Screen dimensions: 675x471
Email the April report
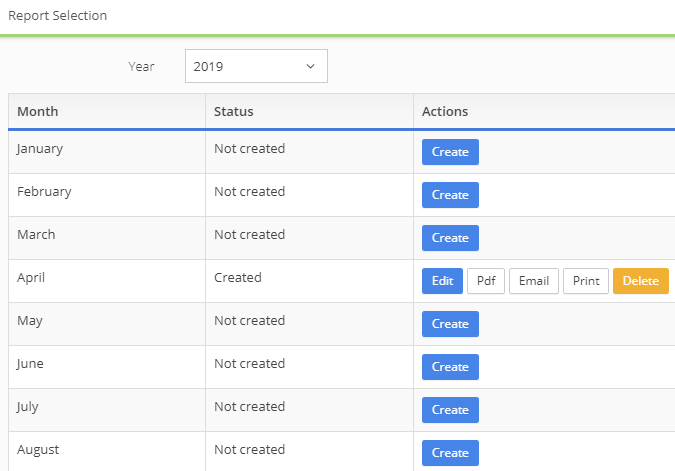tap(533, 281)
